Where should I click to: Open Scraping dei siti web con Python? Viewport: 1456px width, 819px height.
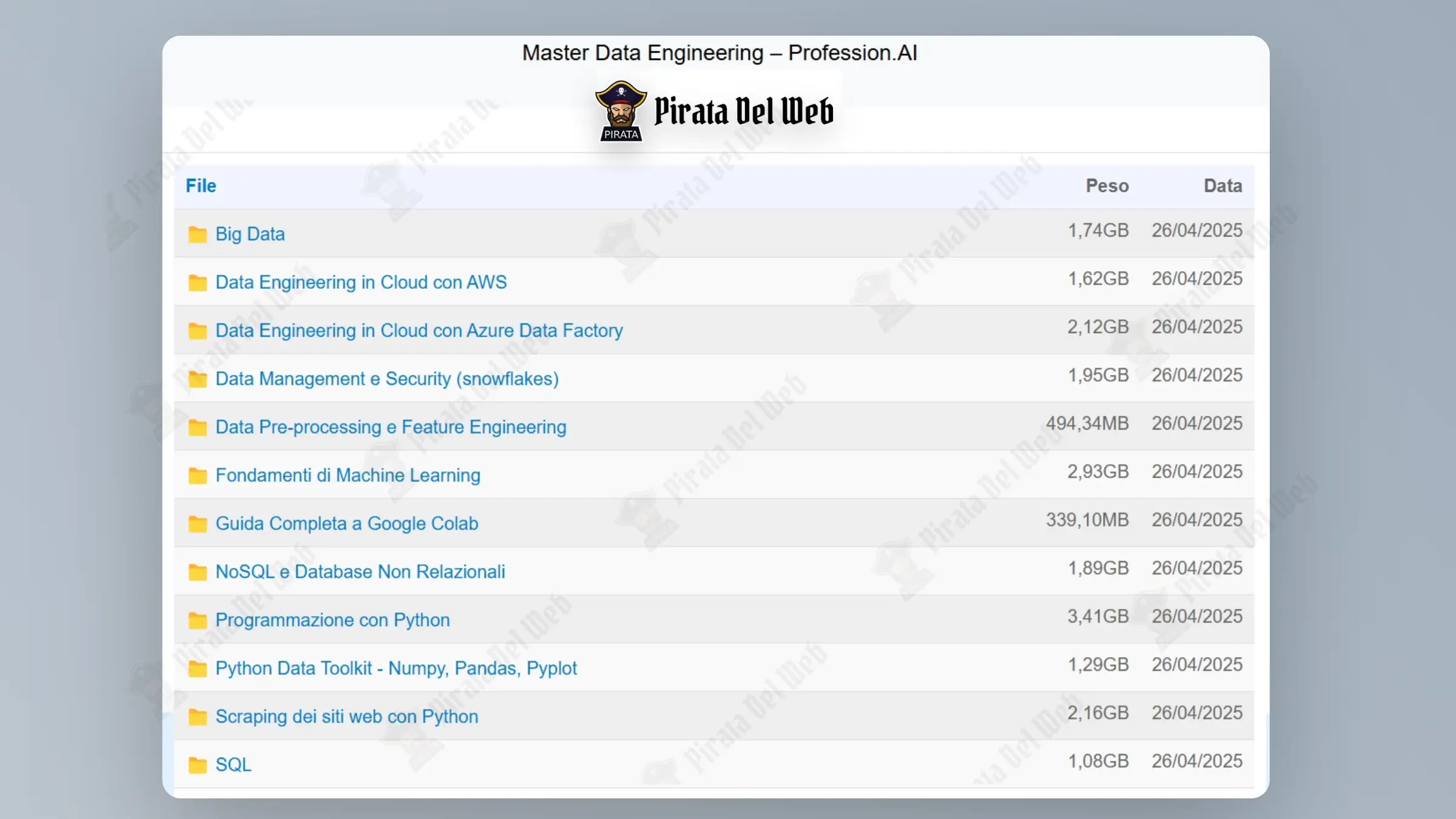[x=346, y=716]
